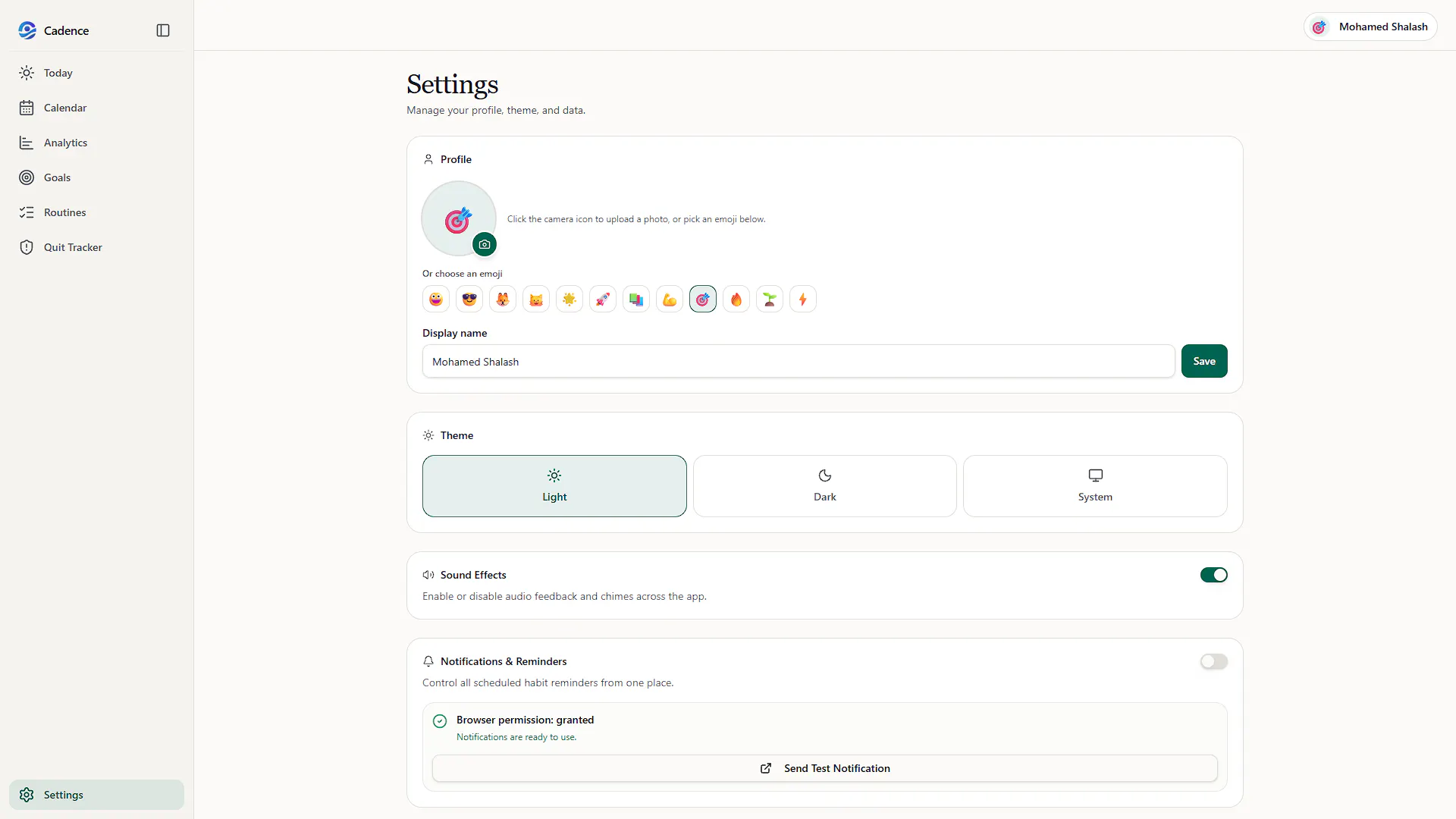
Task: Choose the fox emoji avatar
Action: pyautogui.click(x=503, y=300)
